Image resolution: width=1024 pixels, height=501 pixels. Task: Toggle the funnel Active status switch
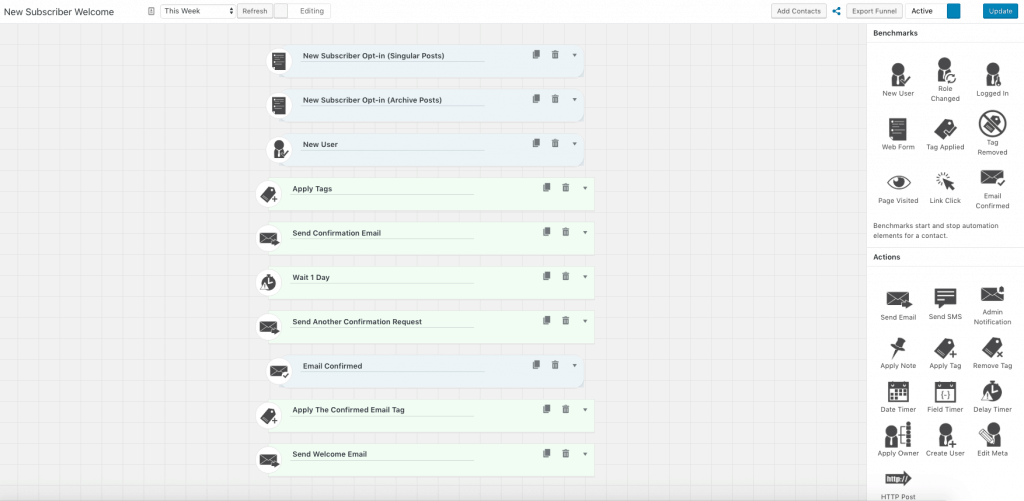[953, 11]
